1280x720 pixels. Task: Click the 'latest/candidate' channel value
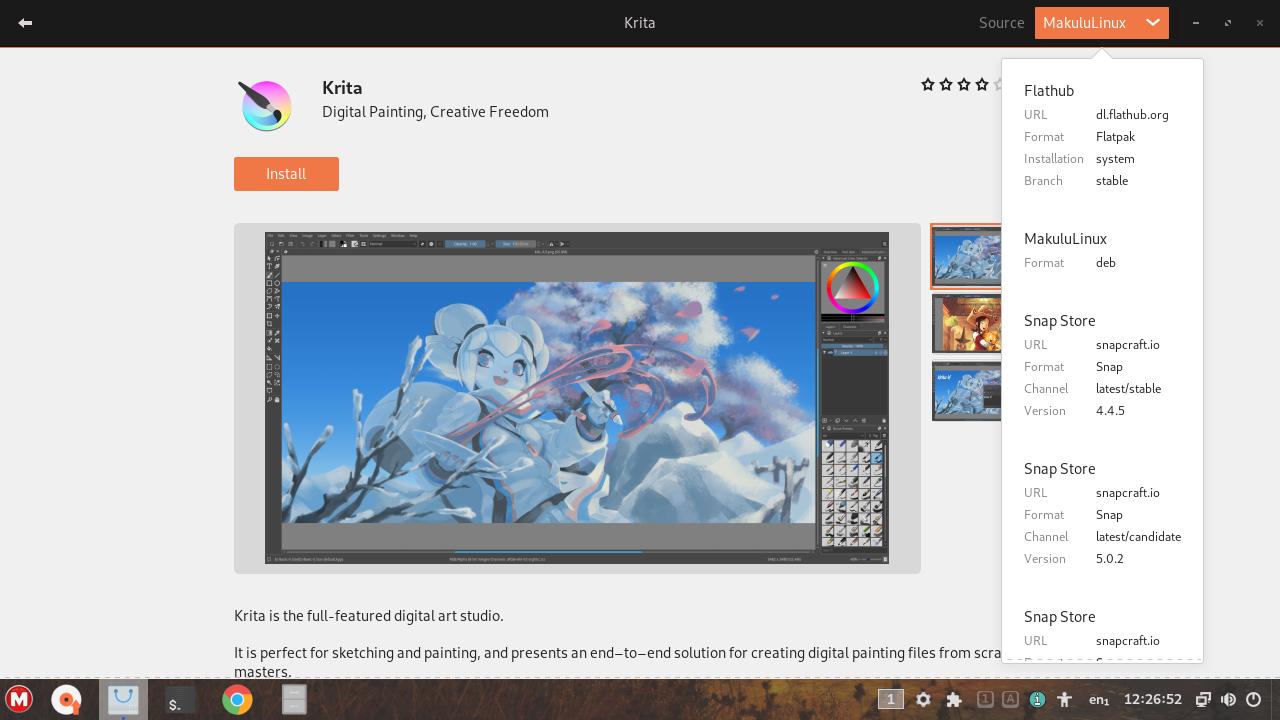1138,536
